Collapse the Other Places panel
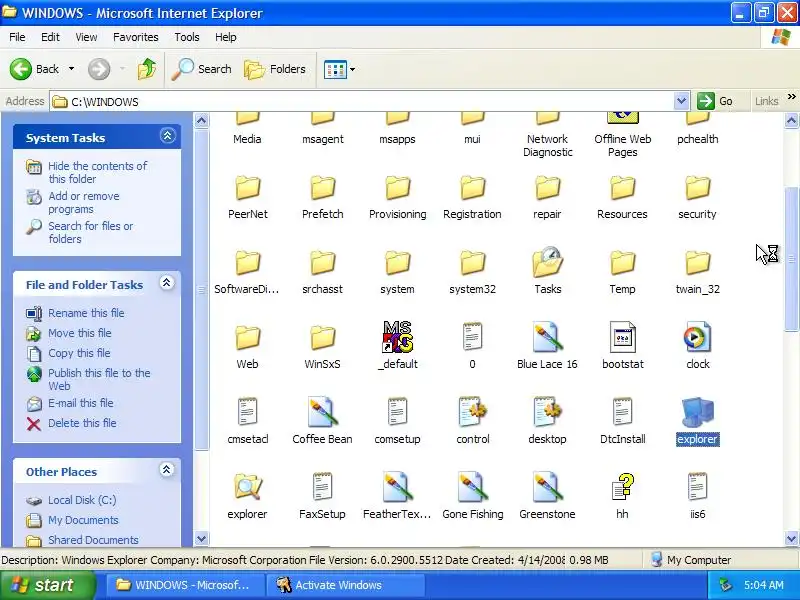The image size is (800, 600). pyautogui.click(x=166, y=469)
